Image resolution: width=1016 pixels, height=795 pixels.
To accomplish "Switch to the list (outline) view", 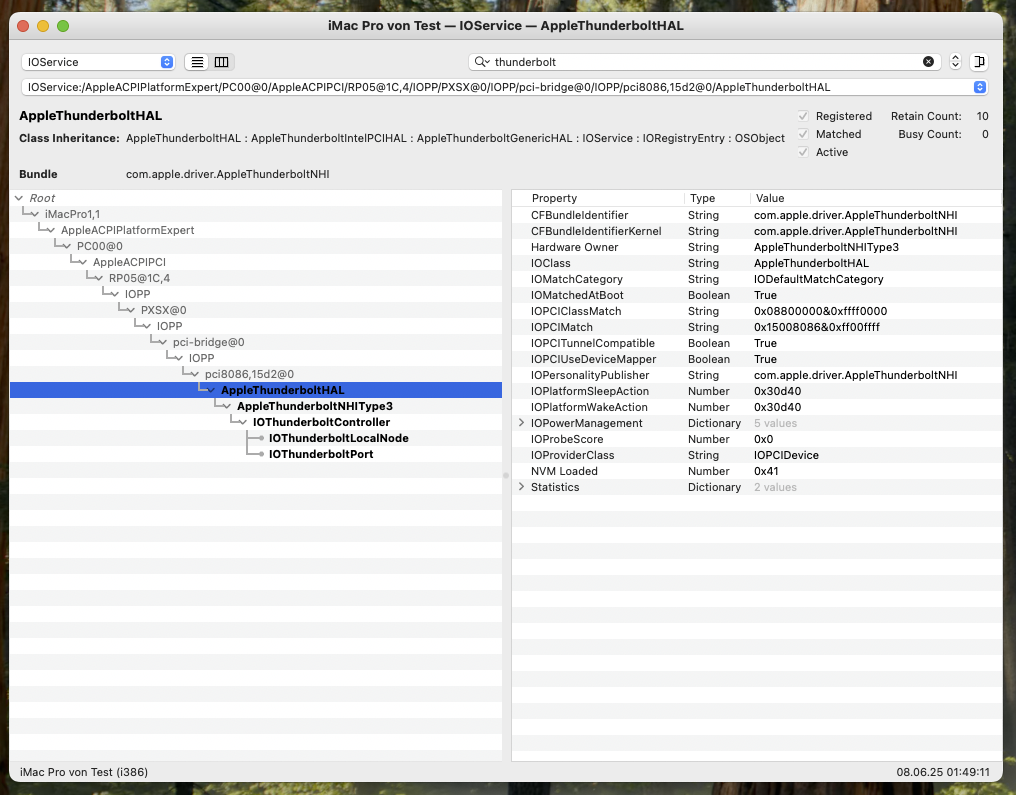I will [198, 62].
